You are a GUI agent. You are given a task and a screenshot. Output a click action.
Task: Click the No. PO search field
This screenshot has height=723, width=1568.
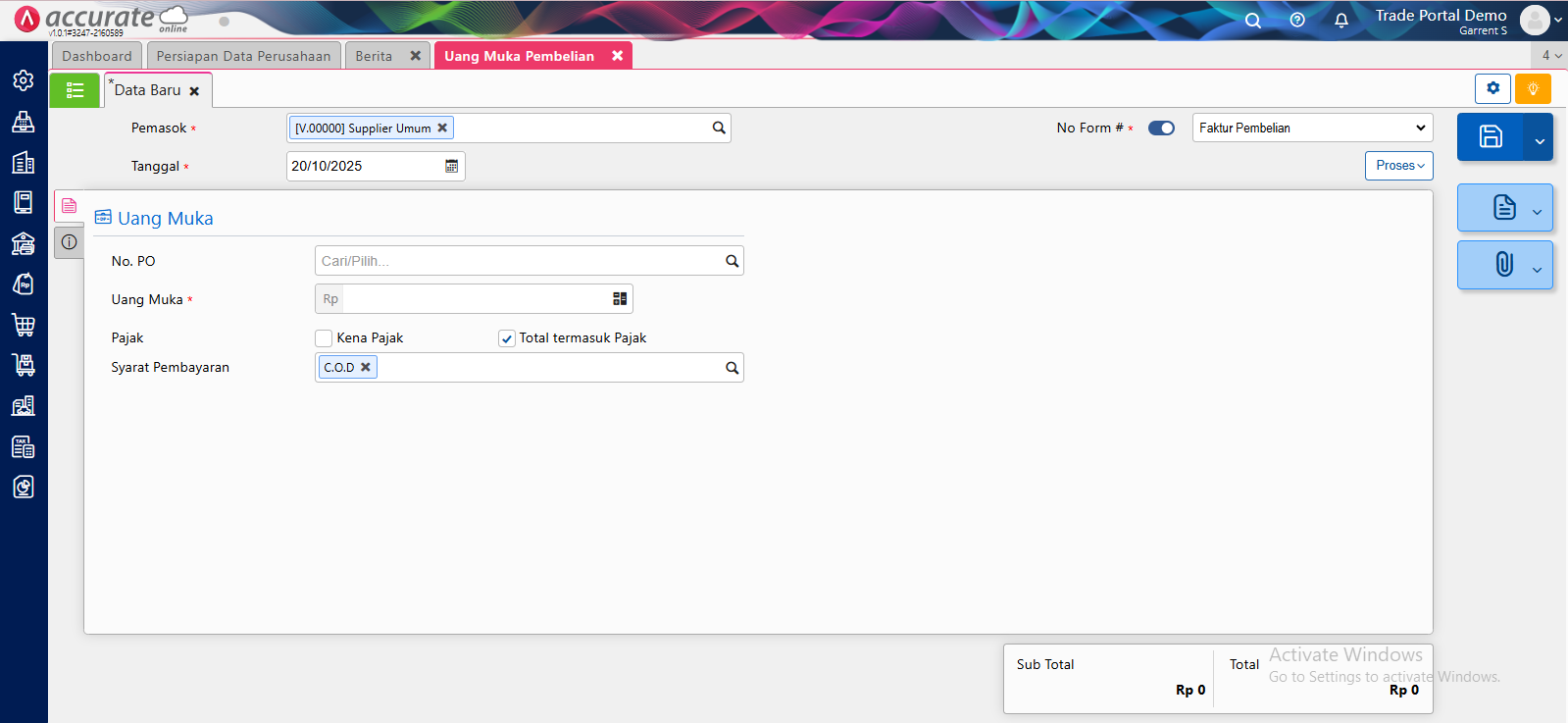point(520,261)
